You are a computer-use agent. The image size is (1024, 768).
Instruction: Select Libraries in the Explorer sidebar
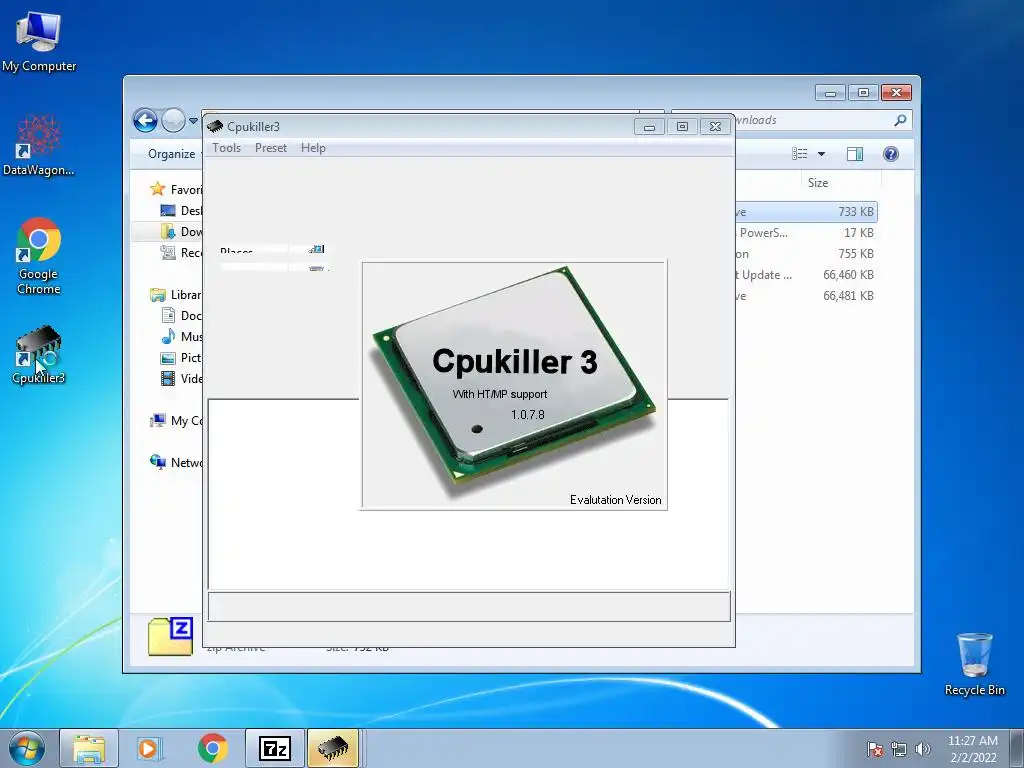pyautogui.click(x=176, y=295)
